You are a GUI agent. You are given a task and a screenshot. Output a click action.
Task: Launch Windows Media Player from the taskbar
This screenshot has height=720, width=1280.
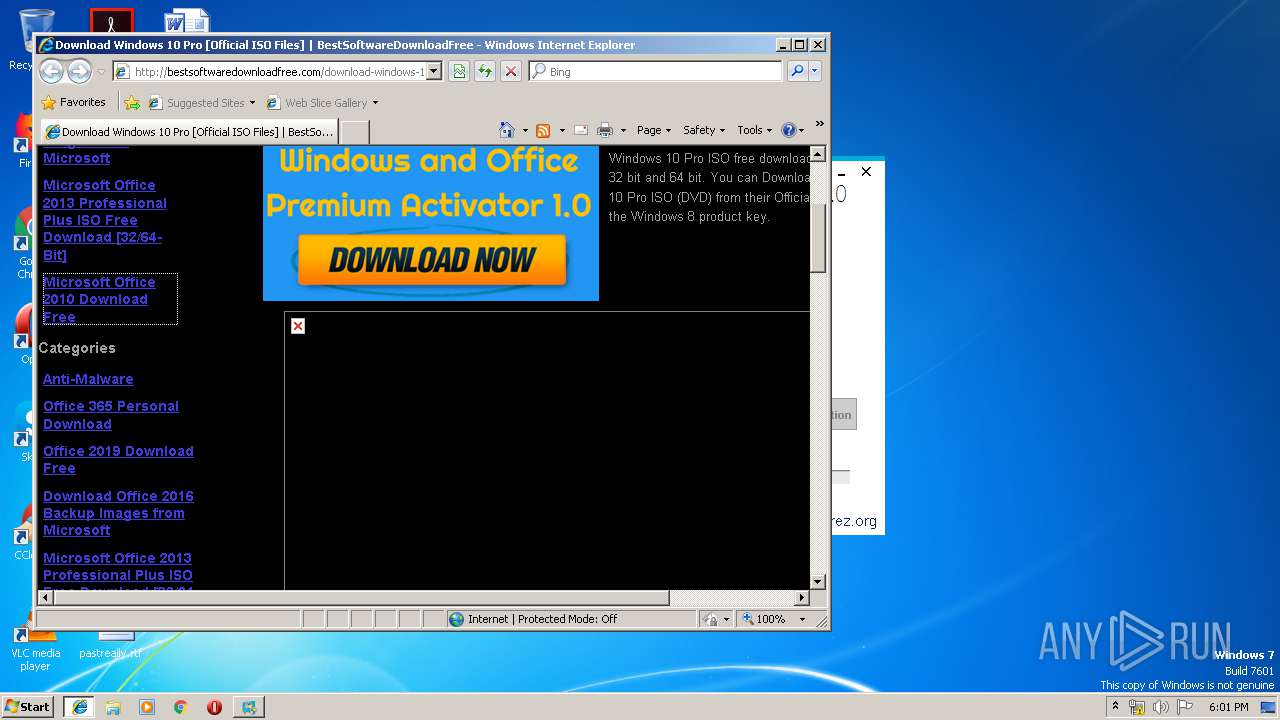[147, 707]
